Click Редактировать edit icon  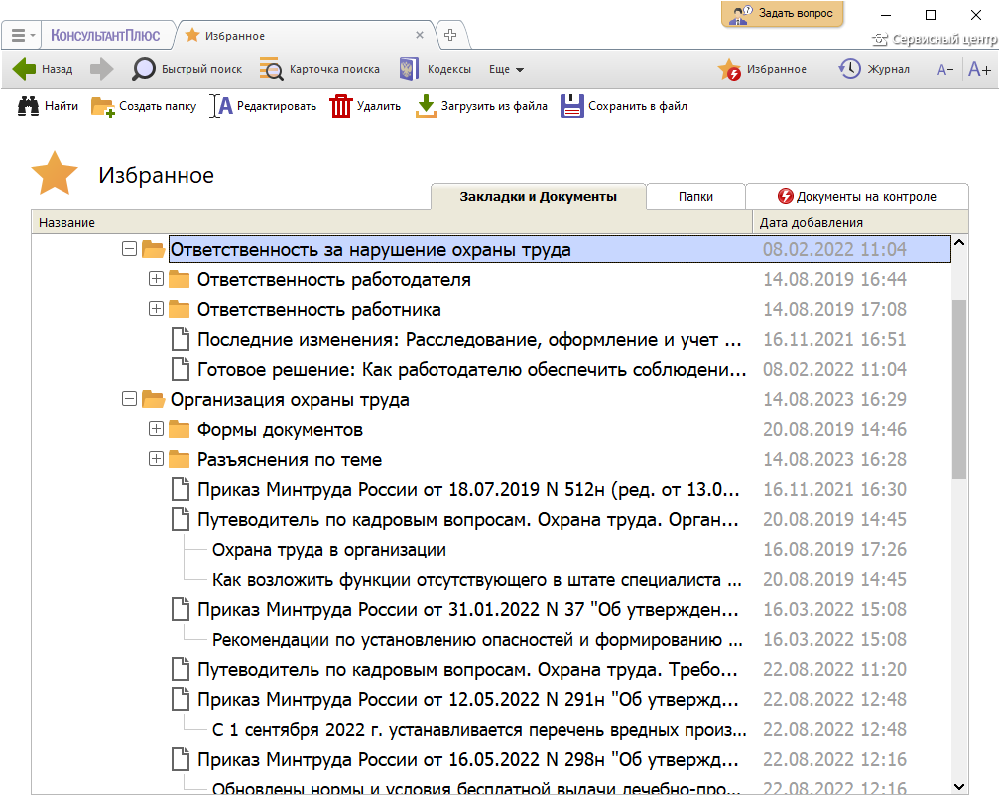point(221,106)
